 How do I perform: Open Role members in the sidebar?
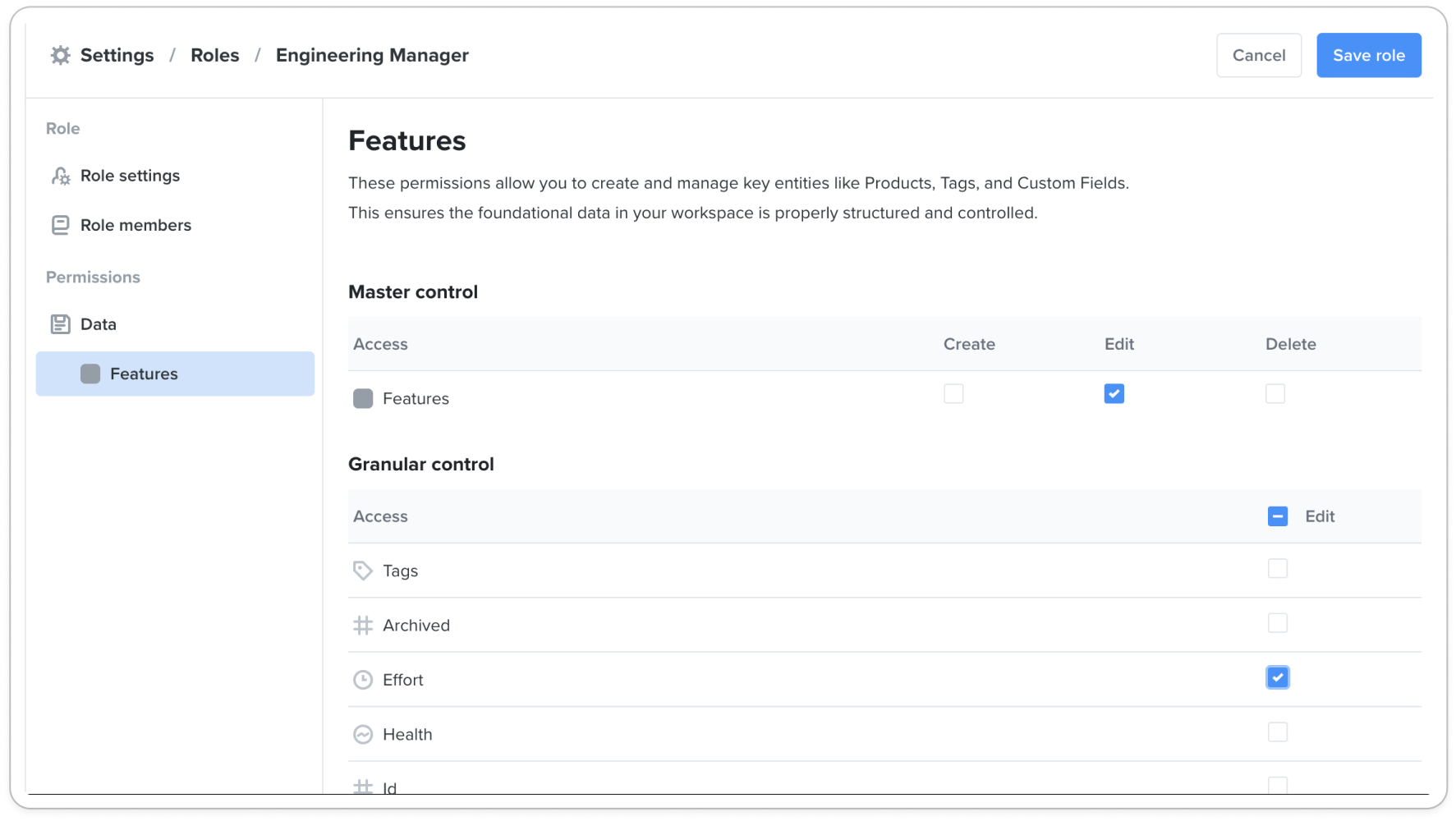pos(135,225)
